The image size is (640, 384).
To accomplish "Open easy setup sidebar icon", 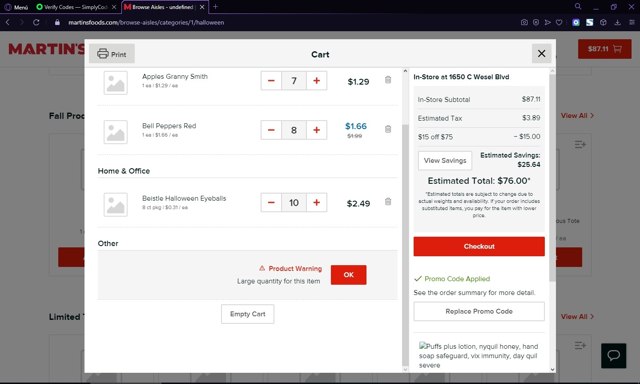I will tap(631, 22).
